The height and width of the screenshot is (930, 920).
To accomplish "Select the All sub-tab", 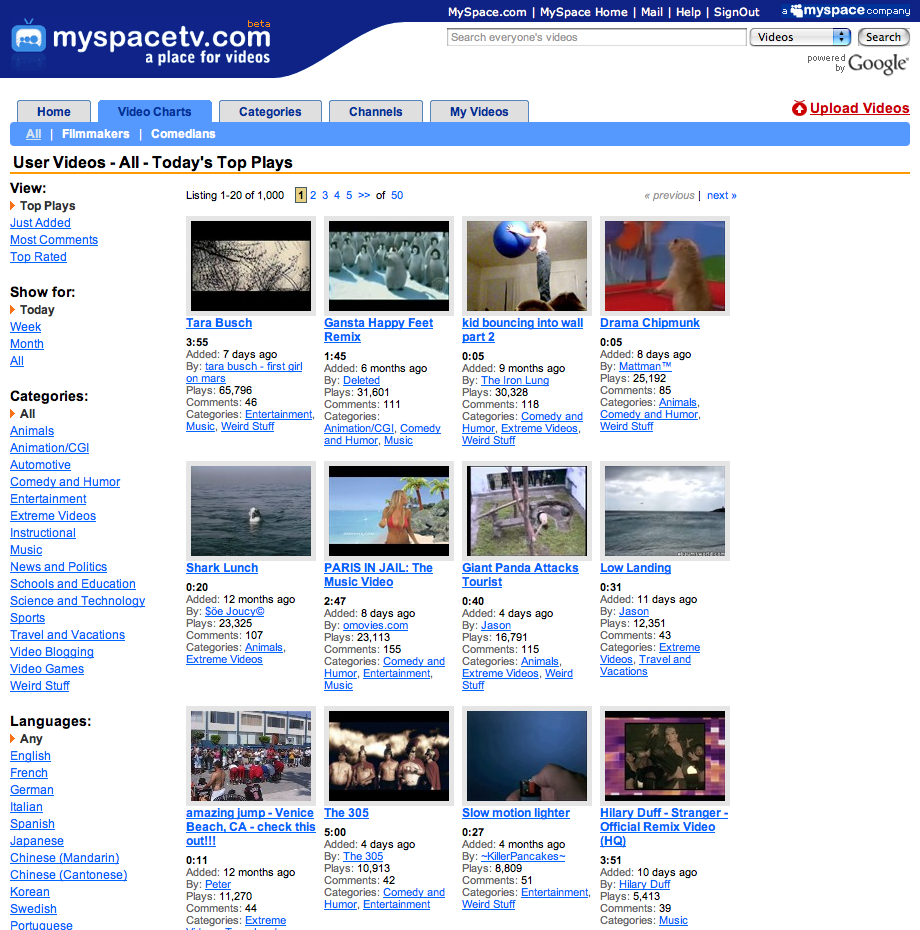I will 33,133.
